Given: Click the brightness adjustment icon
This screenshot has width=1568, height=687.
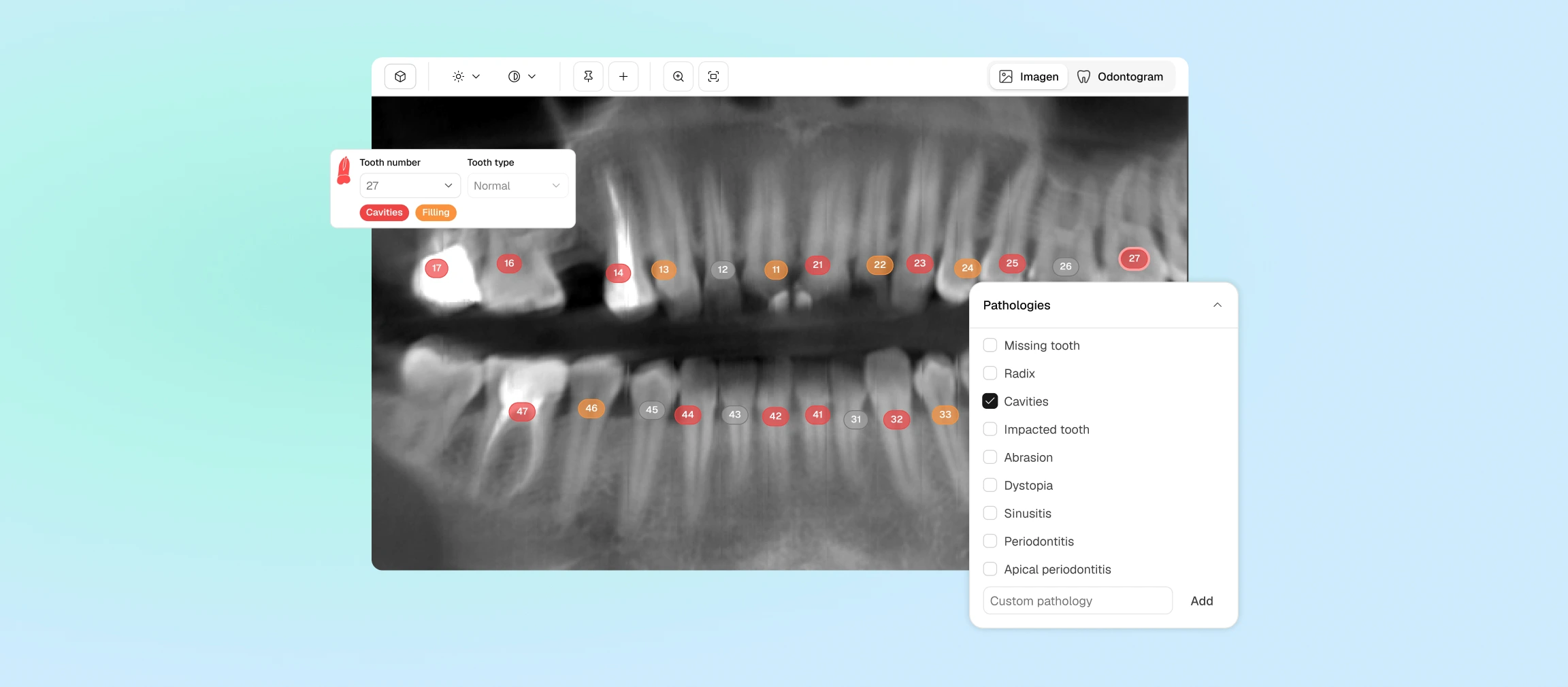Looking at the screenshot, I should (458, 76).
